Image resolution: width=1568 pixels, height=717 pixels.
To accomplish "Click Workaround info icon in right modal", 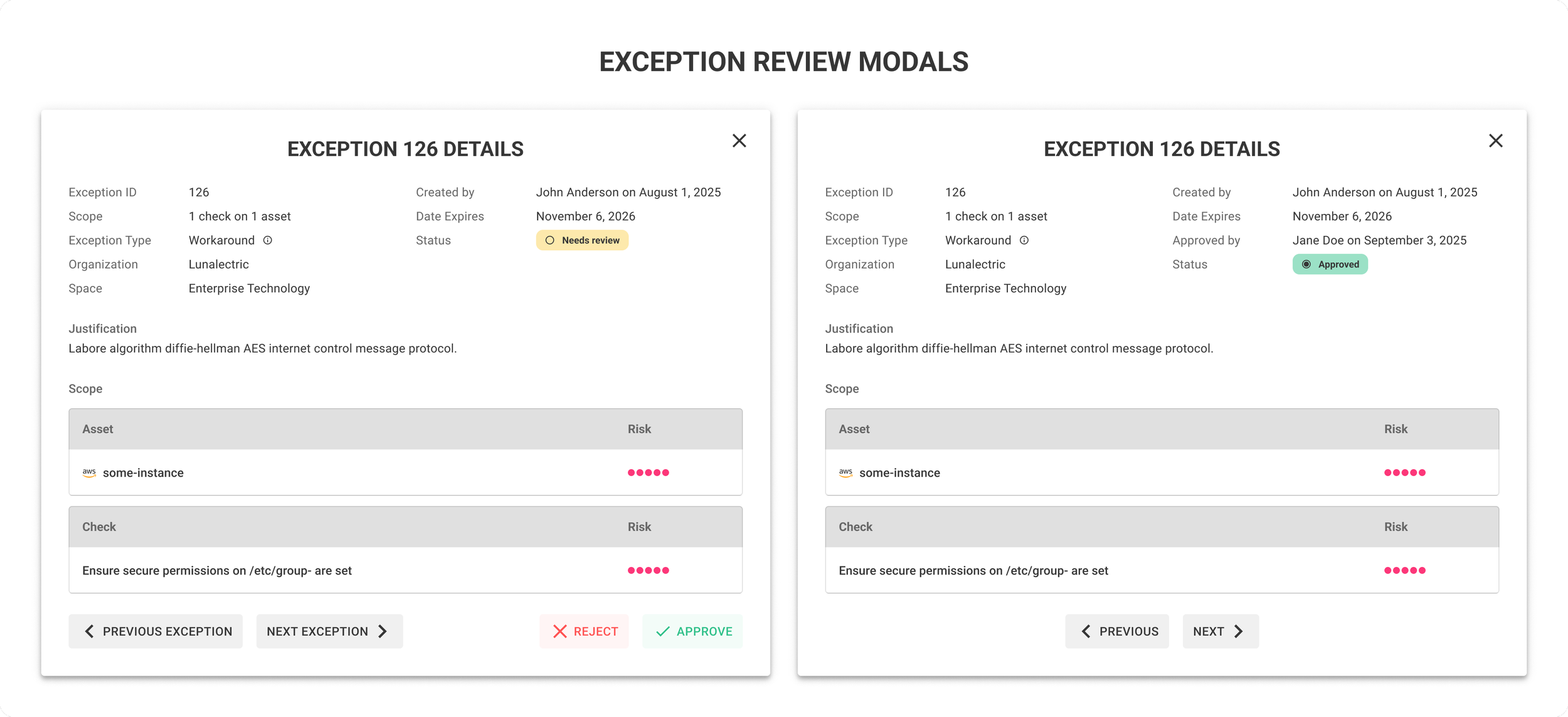I will (x=1024, y=240).
